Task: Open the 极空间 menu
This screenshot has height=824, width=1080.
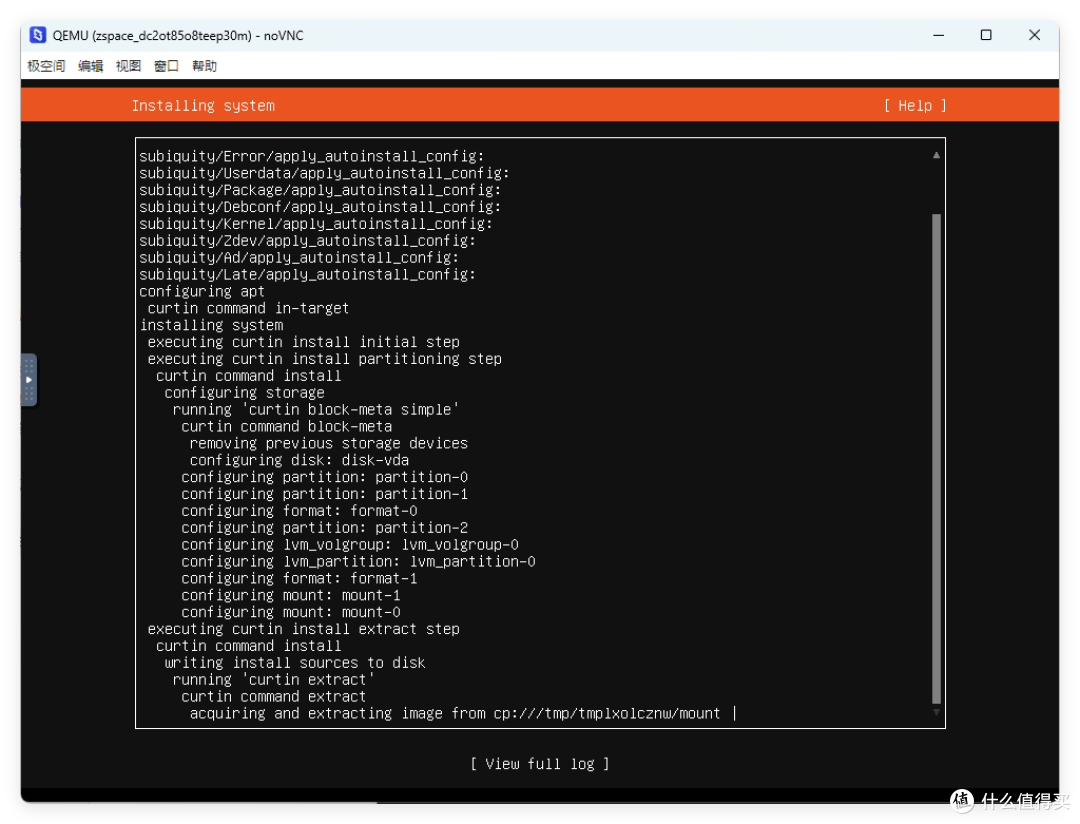Action: [45, 66]
